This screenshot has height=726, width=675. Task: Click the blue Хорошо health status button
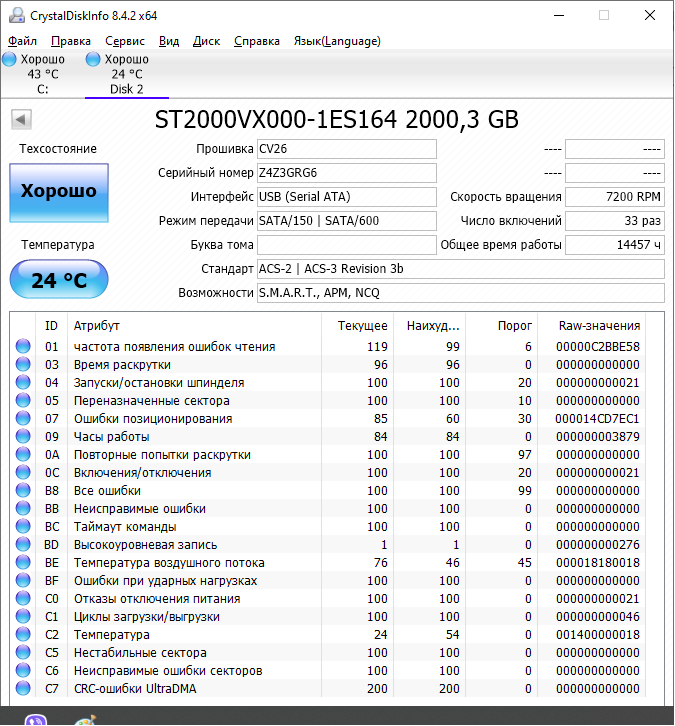(59, 192)
